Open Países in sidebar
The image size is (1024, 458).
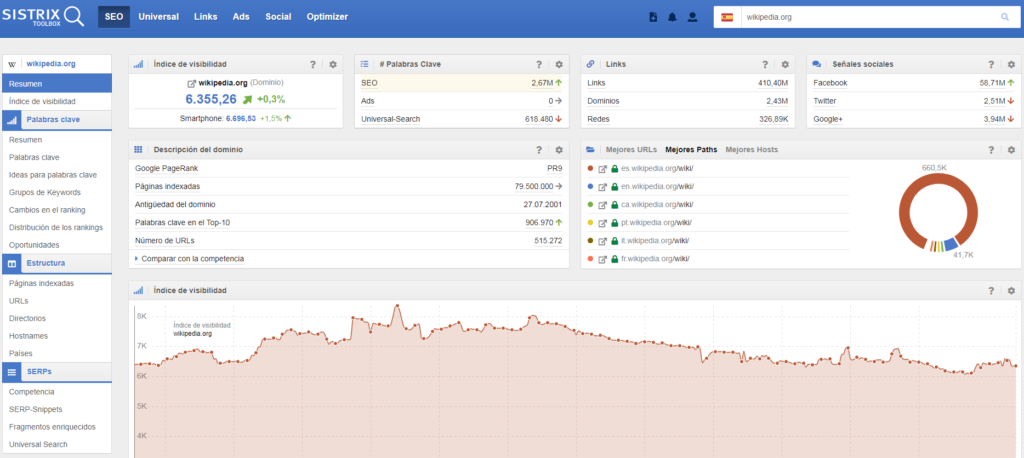tap(21, 353)
